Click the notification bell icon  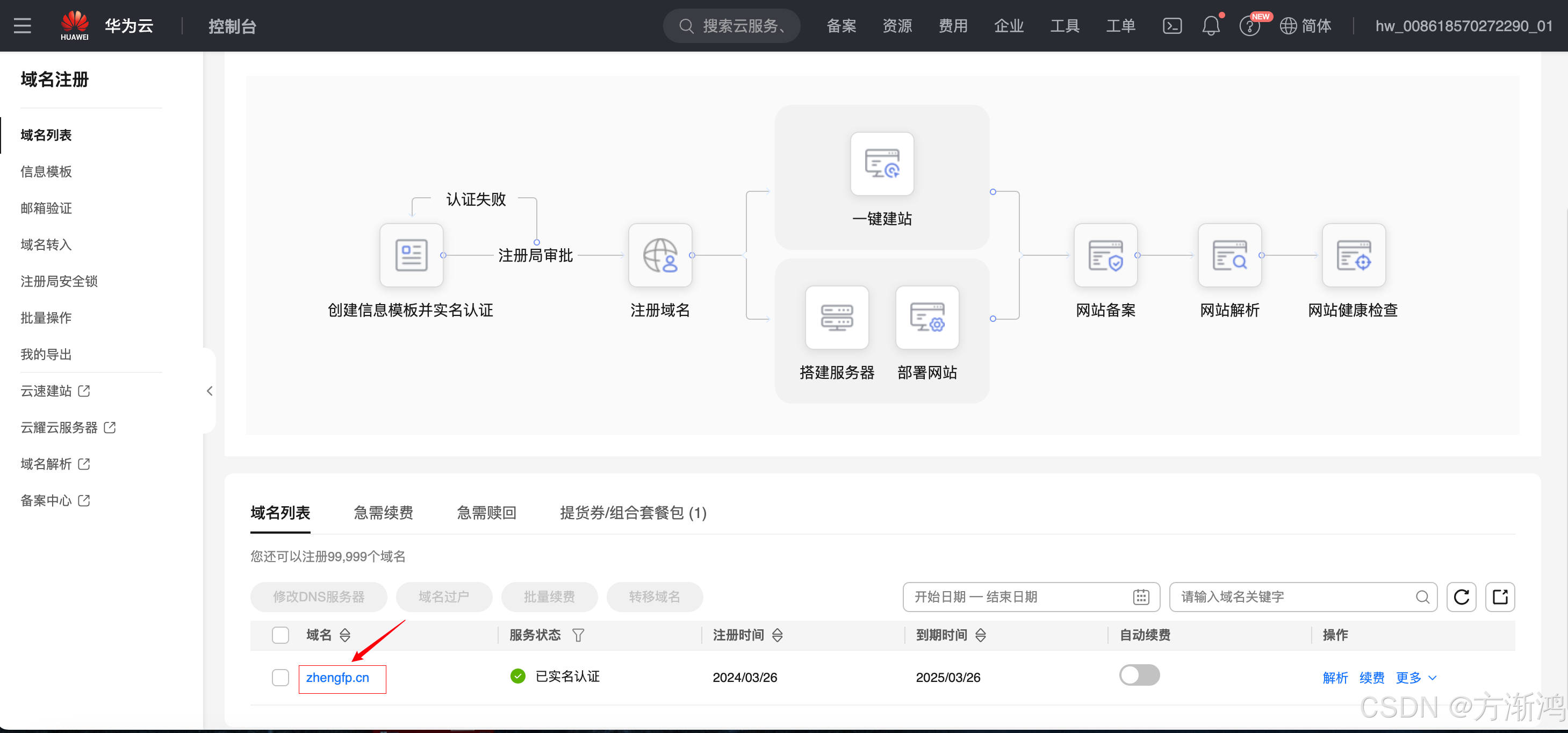(1211, 26)
